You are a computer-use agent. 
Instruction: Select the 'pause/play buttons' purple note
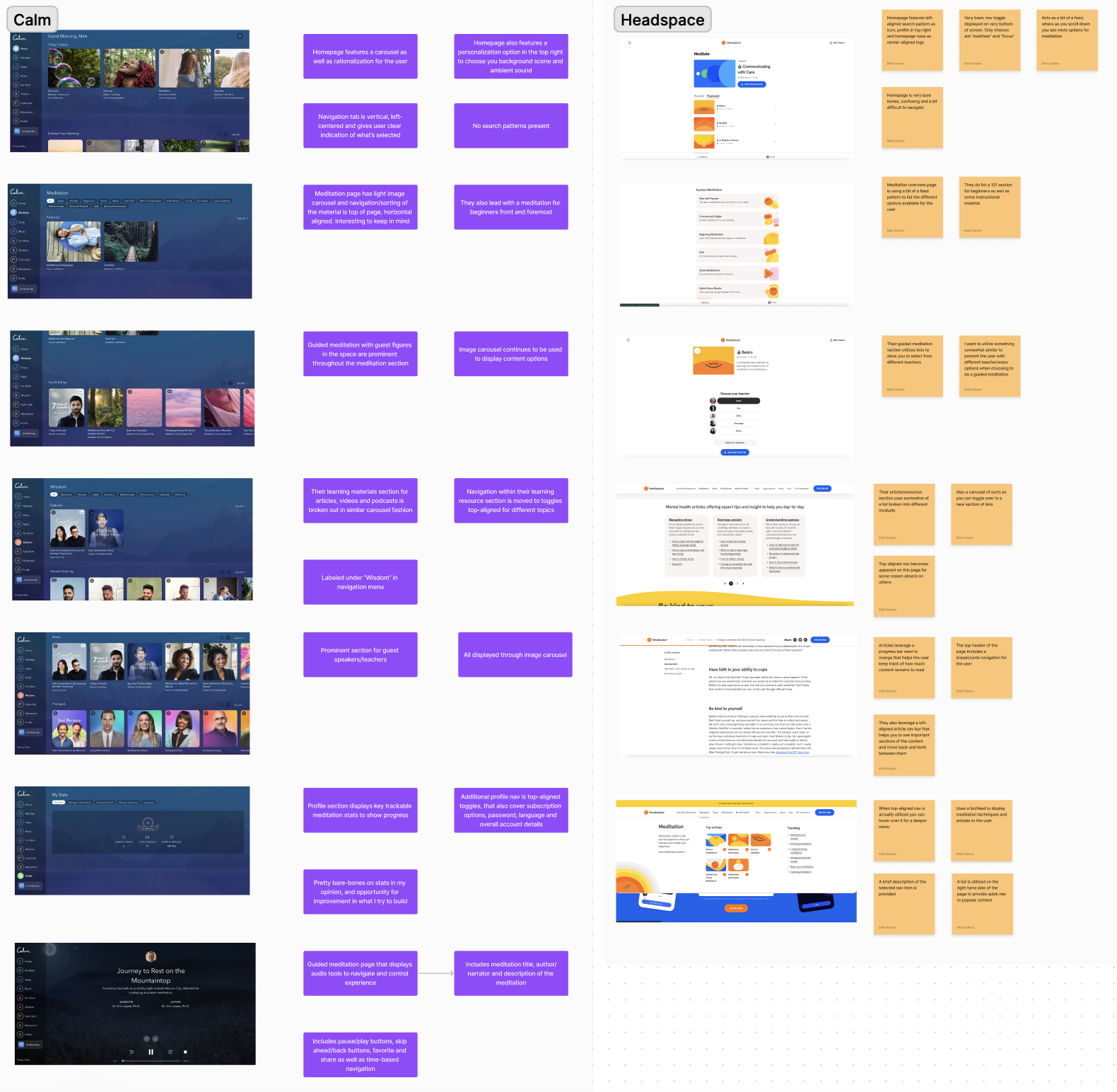point(361,1055)
